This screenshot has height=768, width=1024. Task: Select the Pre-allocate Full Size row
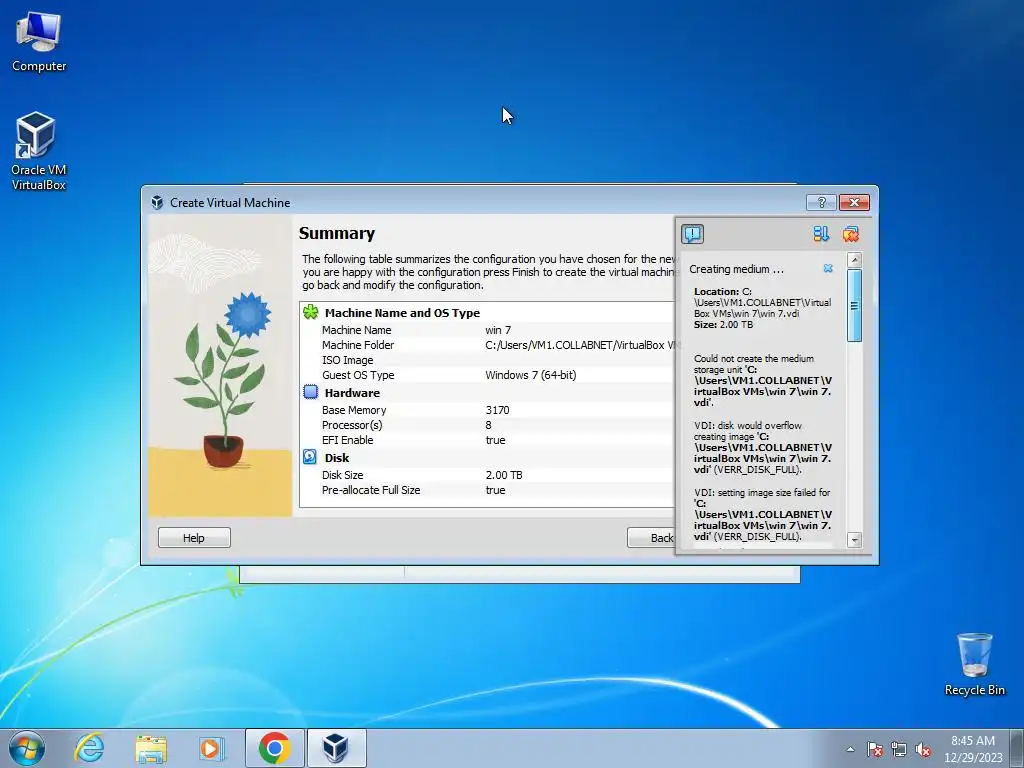487,490
